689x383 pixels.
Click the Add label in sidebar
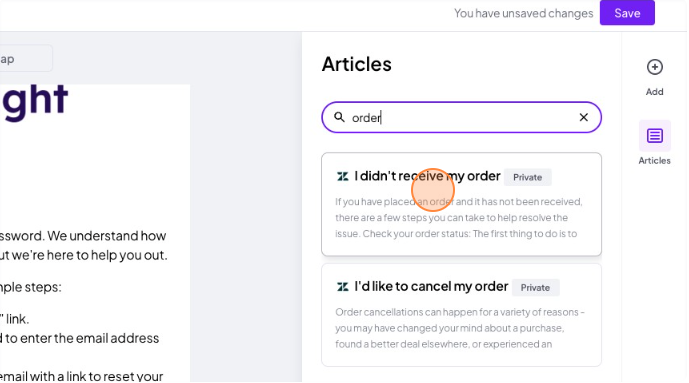[654, 92]
